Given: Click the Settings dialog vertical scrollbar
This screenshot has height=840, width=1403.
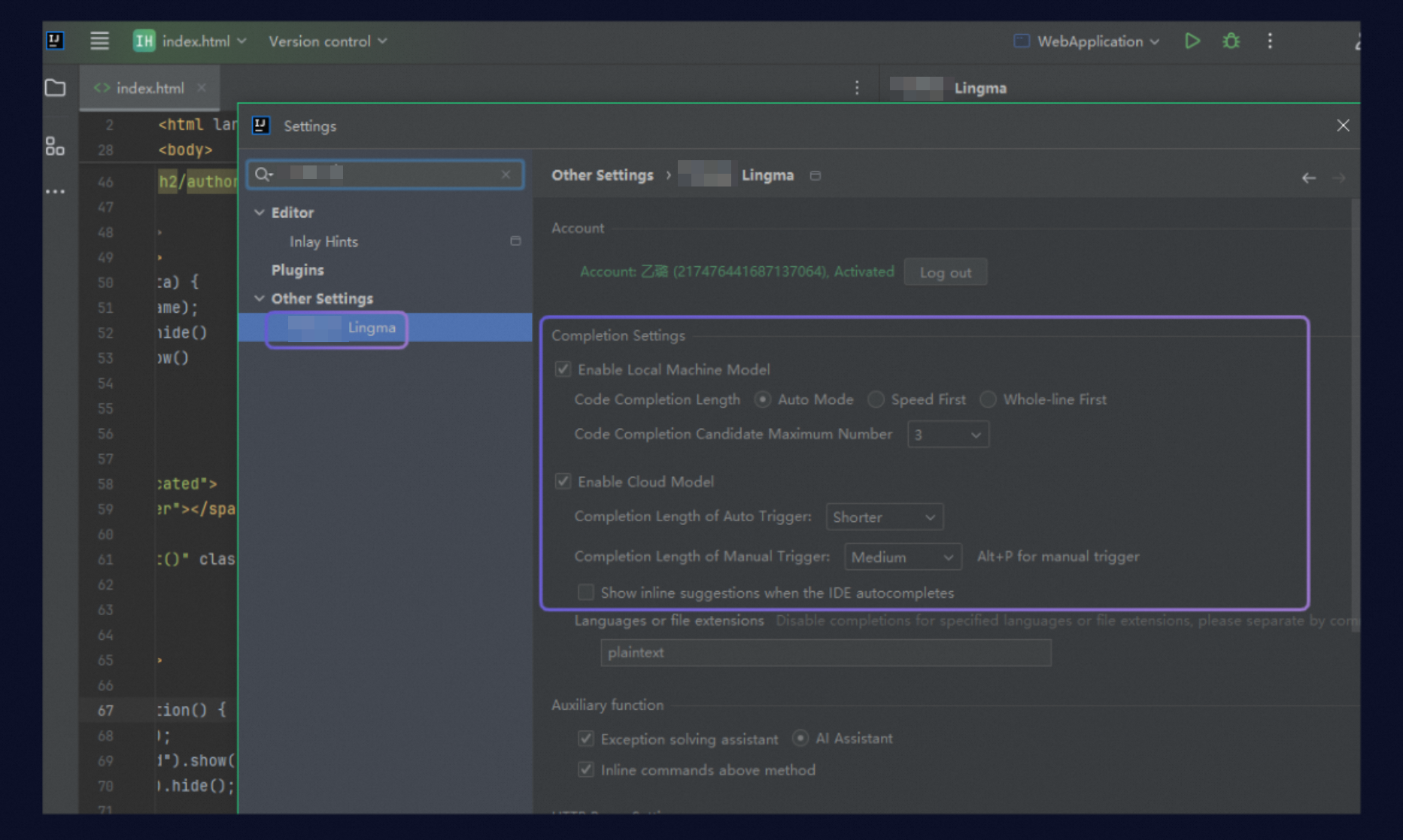Looking at the screenshot, I should 1355,416.
